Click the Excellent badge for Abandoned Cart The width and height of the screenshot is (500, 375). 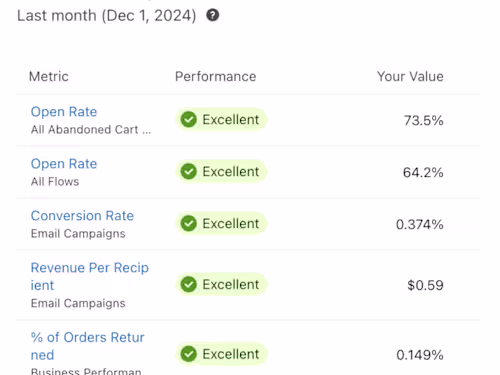point(222,119)
